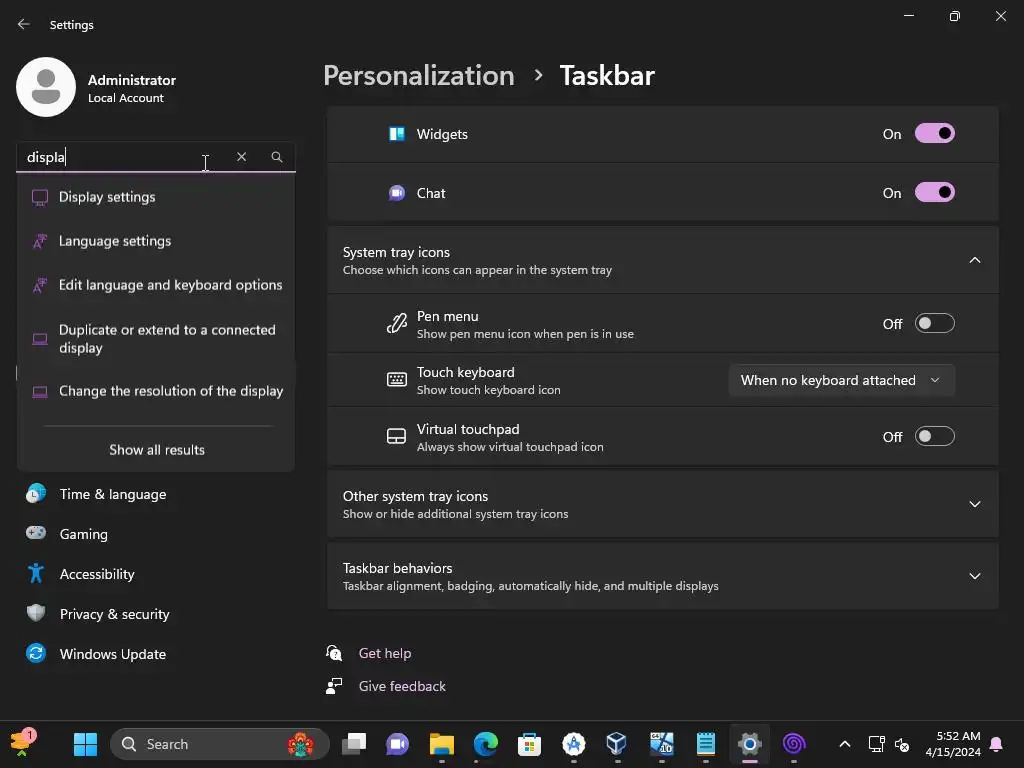Enable the Pen menu toggle
Viewport: 1024px width, 768px height.
pos(935,323)
